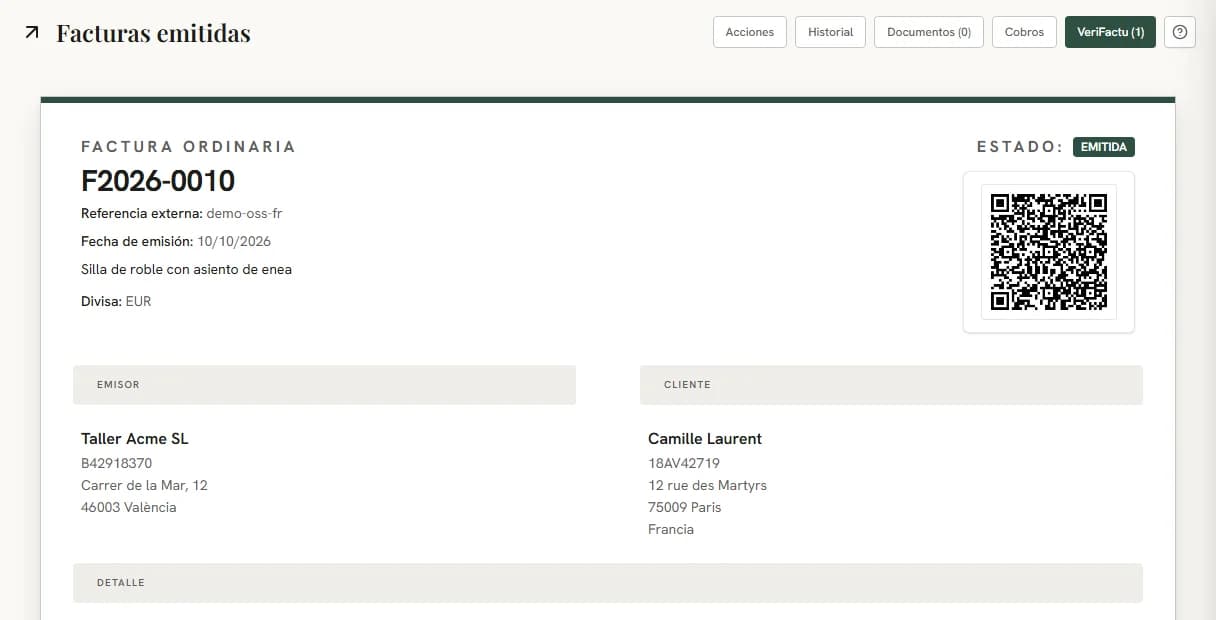Viewport: 1216px width, 620px height.
Task: Click issuer address Carrer de la Mar, 12
Action: click(x=144, y=485)
